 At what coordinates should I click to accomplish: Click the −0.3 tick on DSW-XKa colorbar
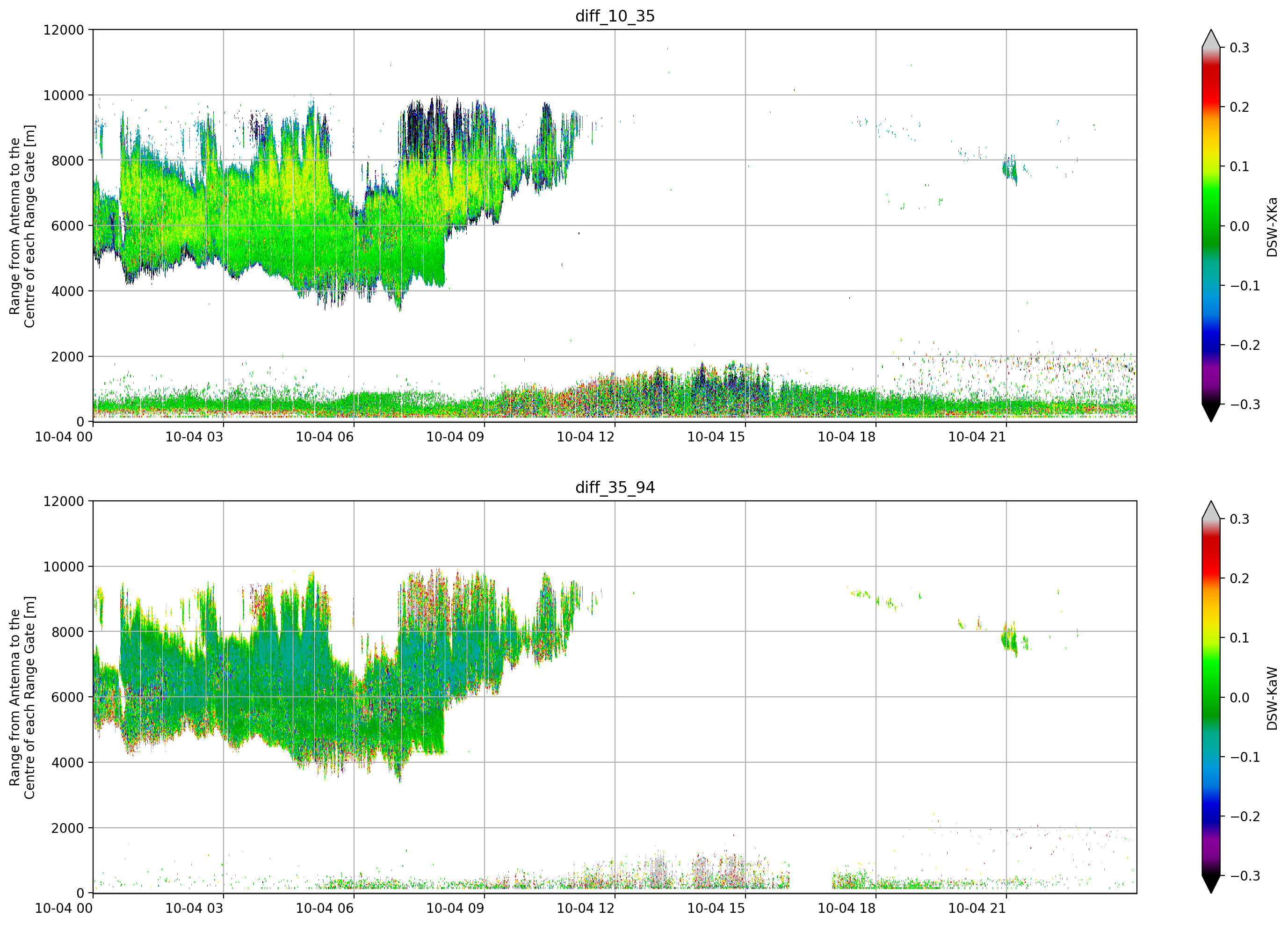coord(1245,405)
